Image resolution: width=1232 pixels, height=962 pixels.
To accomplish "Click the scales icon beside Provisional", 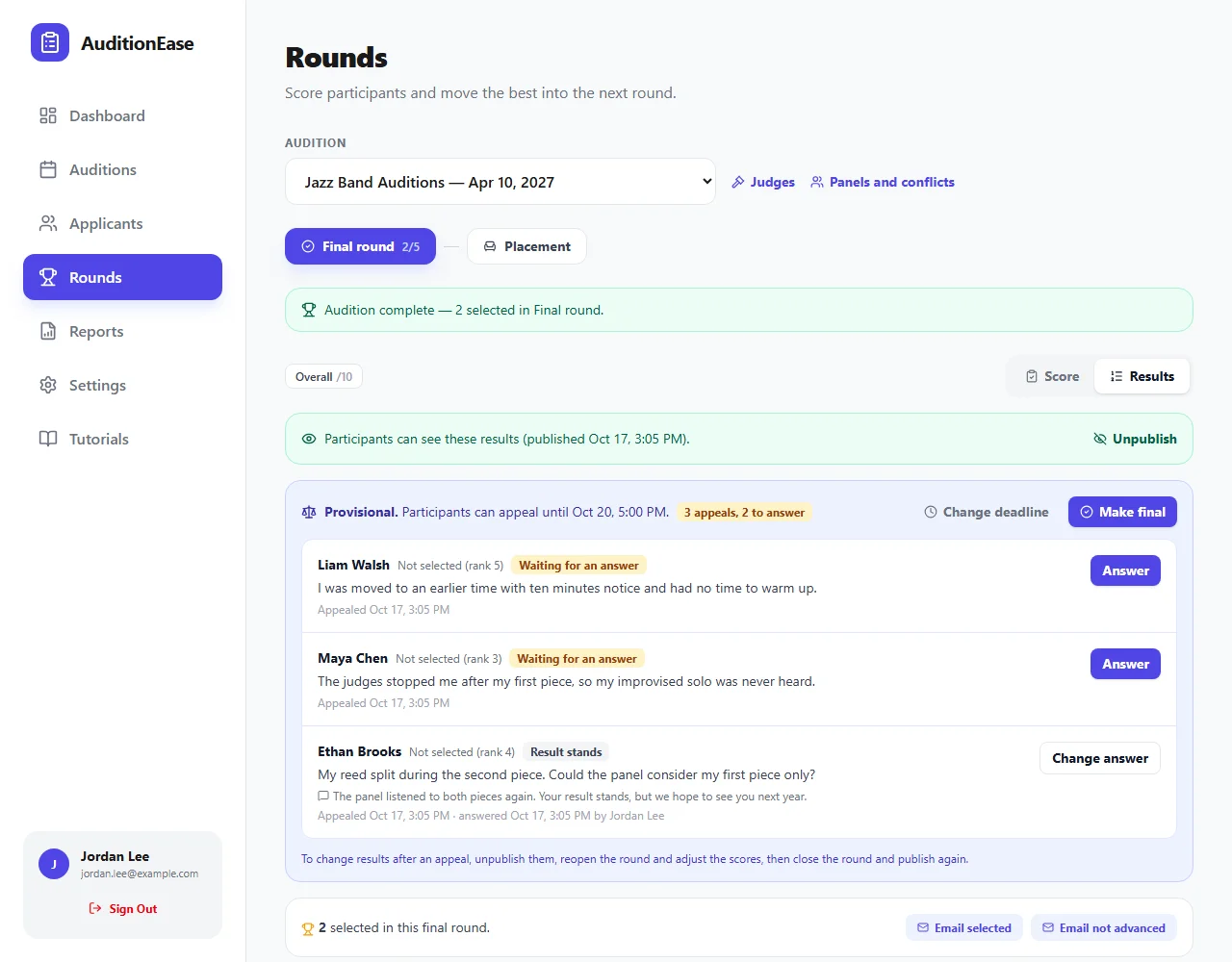I will [309, 512].
